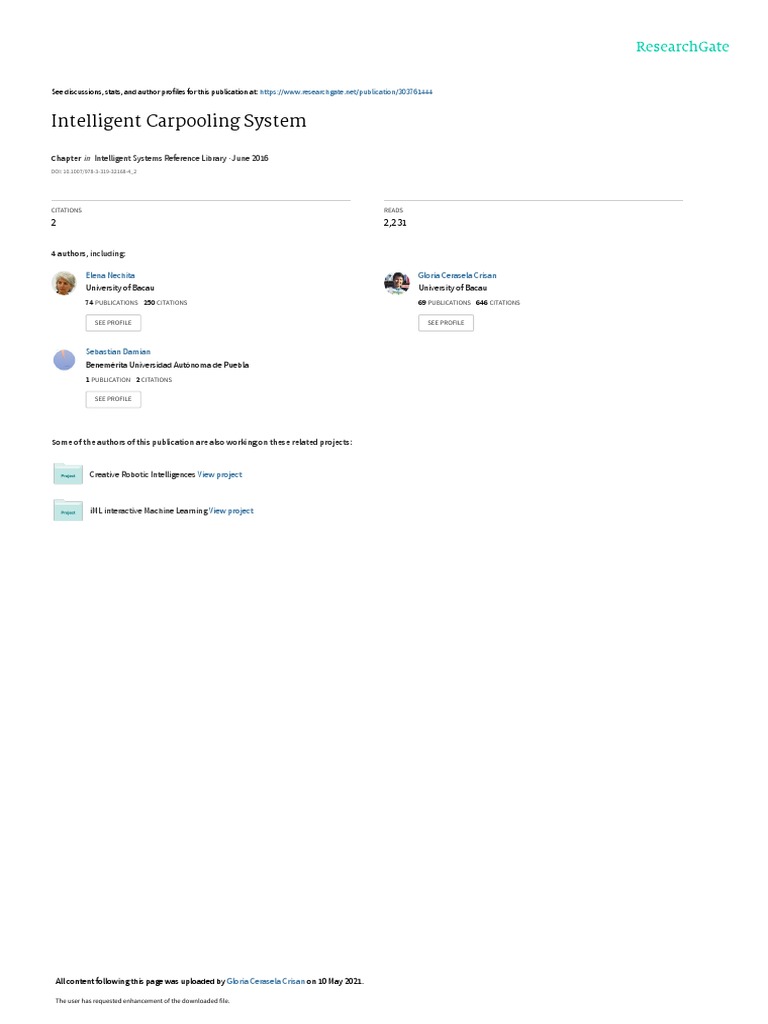Viewport: 768px width, 1024px height.
Task: Click the interactive Machine Learning project icon
Action: 68,511
